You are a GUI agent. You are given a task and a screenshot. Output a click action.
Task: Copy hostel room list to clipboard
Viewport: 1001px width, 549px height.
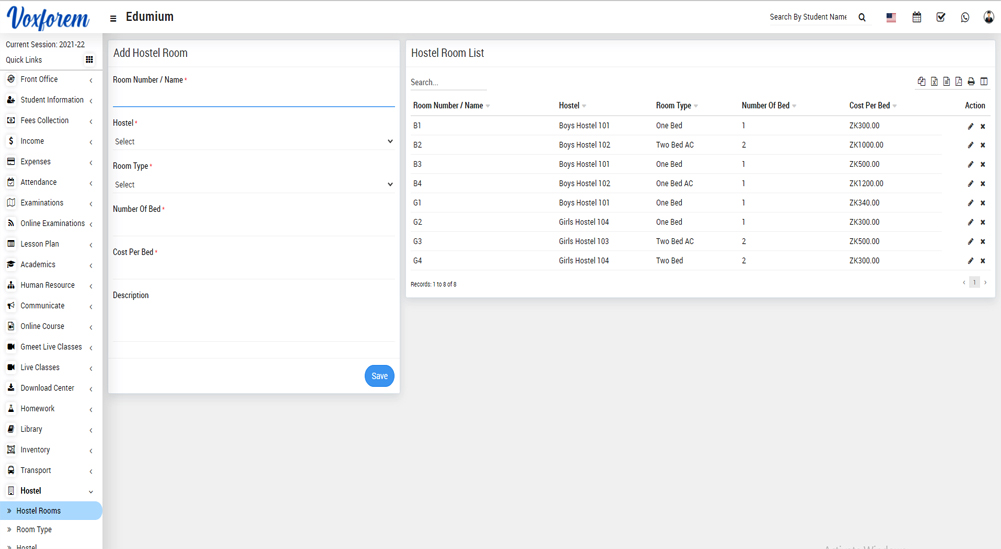pyautogui.click(x=922, y=82)
